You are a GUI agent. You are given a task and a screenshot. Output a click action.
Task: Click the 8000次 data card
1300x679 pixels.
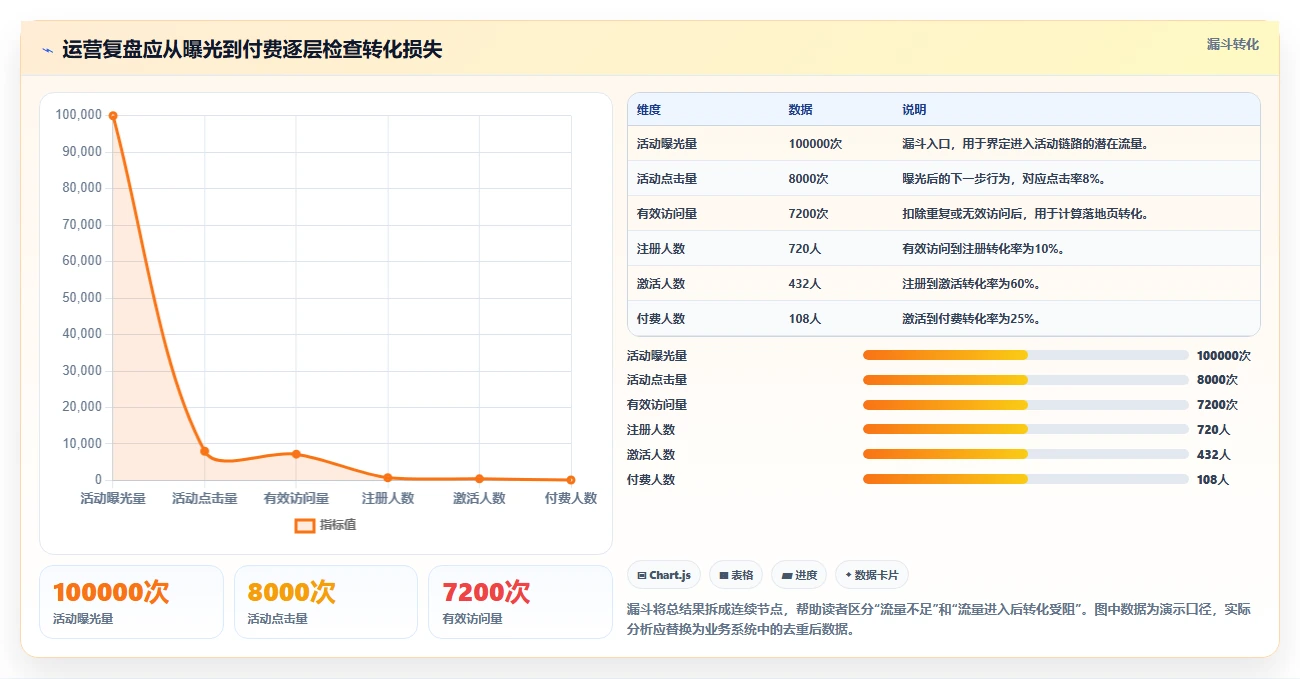(x=326, y=602)
